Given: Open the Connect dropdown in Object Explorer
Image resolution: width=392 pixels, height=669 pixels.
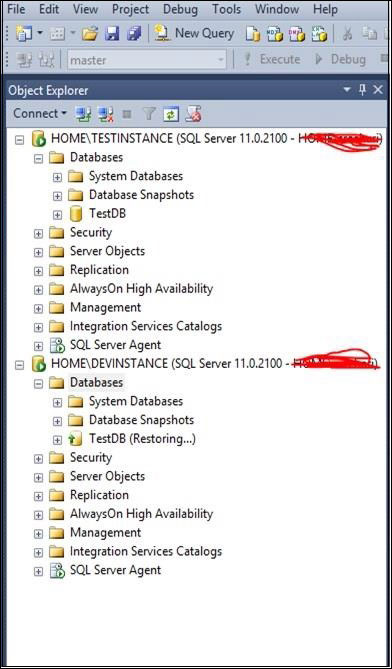Looking at the screenshot, I should pos(40,113).
